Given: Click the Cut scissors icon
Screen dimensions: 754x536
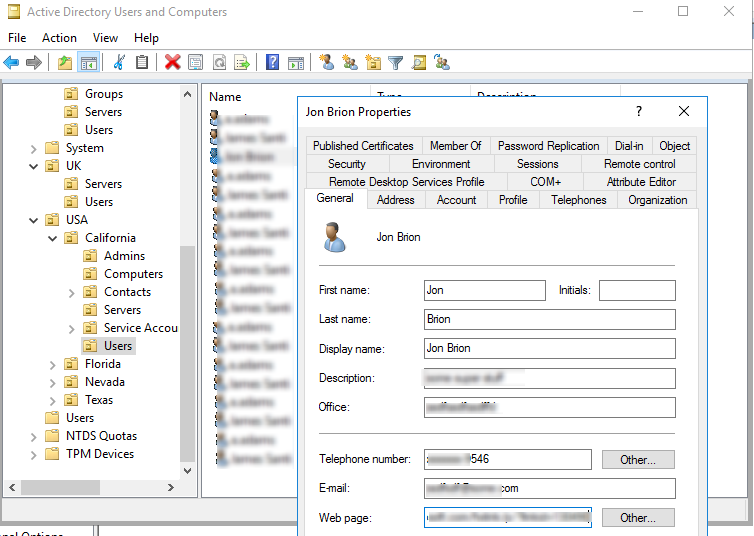Looking at the screenshot, I should click(x=119, y=62).
